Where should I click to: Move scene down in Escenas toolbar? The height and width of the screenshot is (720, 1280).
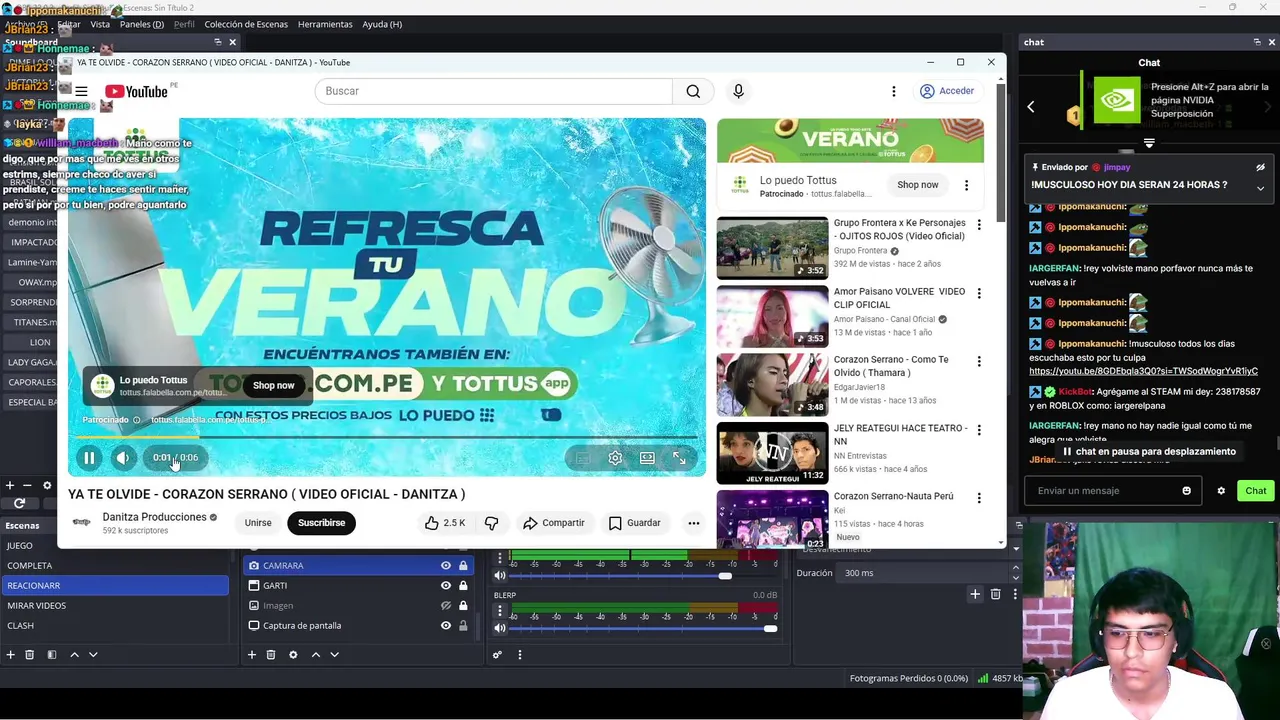click(x=93, y=655)
